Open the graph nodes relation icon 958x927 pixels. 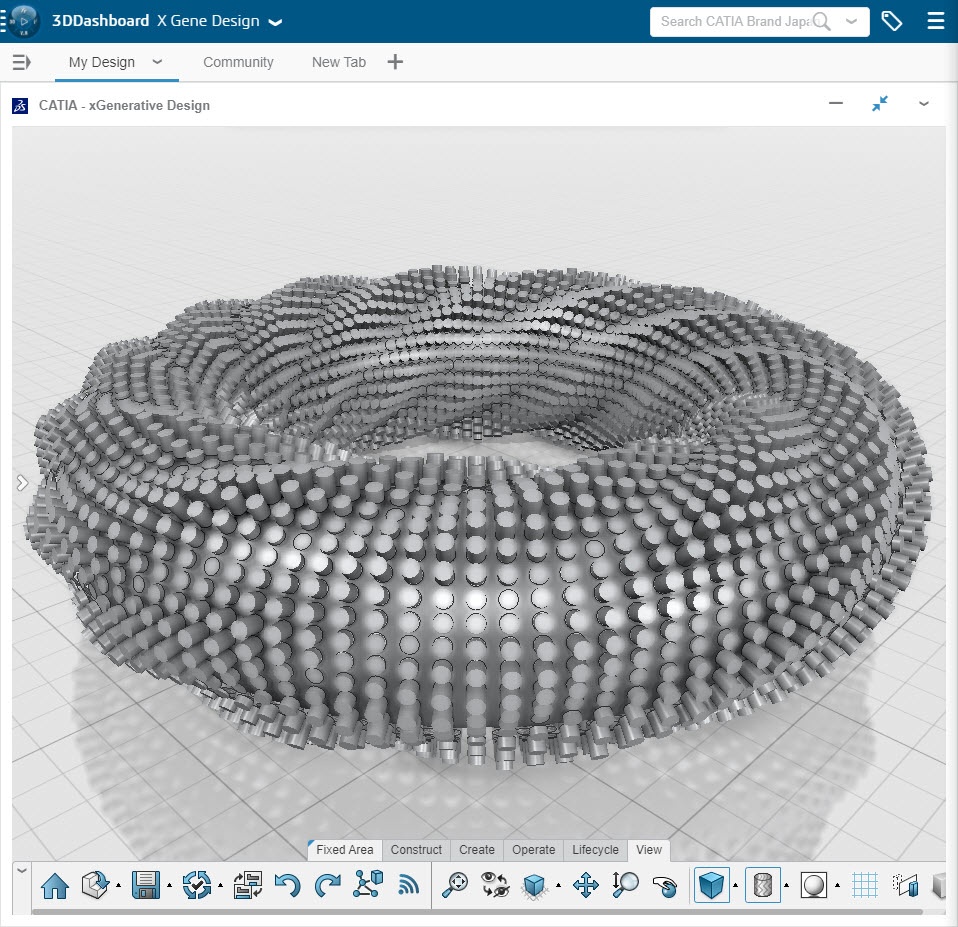coord(368,884)
